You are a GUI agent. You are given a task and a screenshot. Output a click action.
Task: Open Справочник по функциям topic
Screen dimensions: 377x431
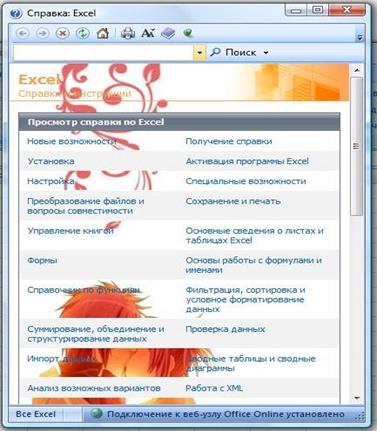pyautogui.click(x=83, y=290)
